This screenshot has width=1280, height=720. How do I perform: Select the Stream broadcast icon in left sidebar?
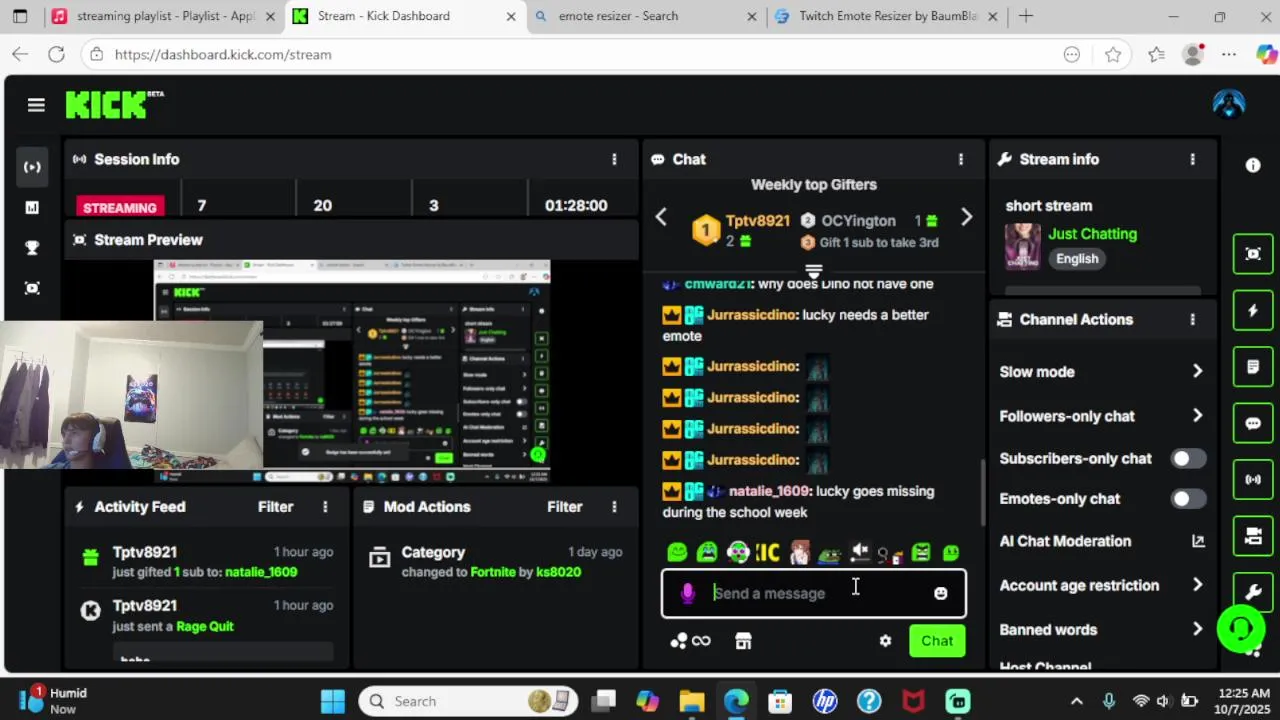[x=32, y=167]
